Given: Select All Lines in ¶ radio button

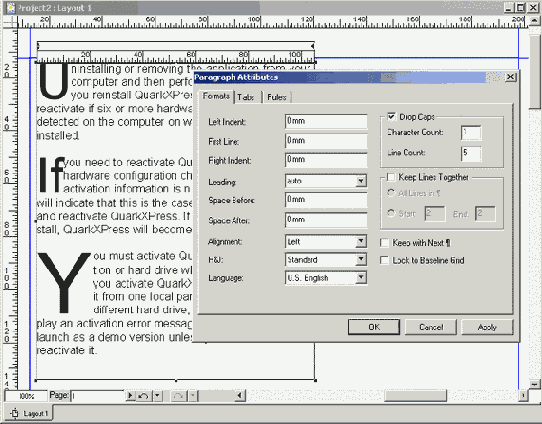Looking at the screenshot, I should click(391, 193).
